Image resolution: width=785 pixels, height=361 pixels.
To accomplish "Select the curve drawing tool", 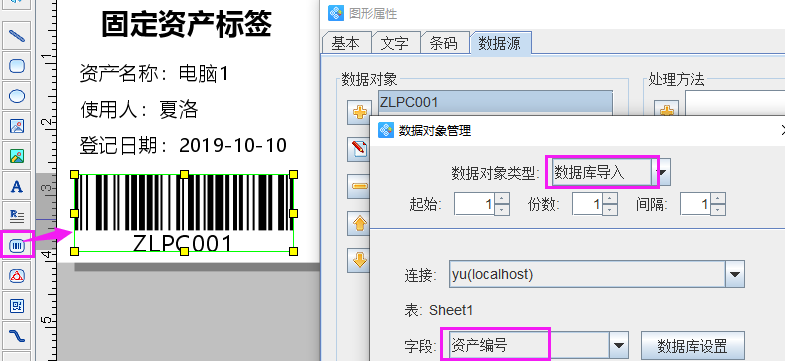I will [x=17, y=335].
